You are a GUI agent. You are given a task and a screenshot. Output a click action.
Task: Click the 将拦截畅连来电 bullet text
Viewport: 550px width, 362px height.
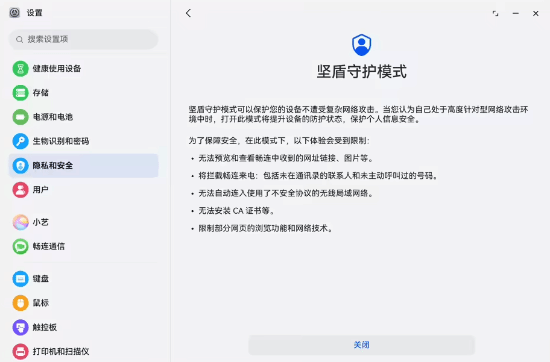click(318, 176)
